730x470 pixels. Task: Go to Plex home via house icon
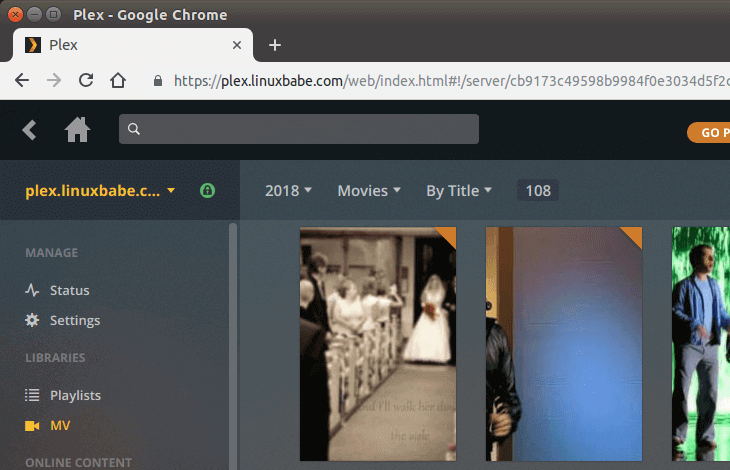[x=77, y=130]
